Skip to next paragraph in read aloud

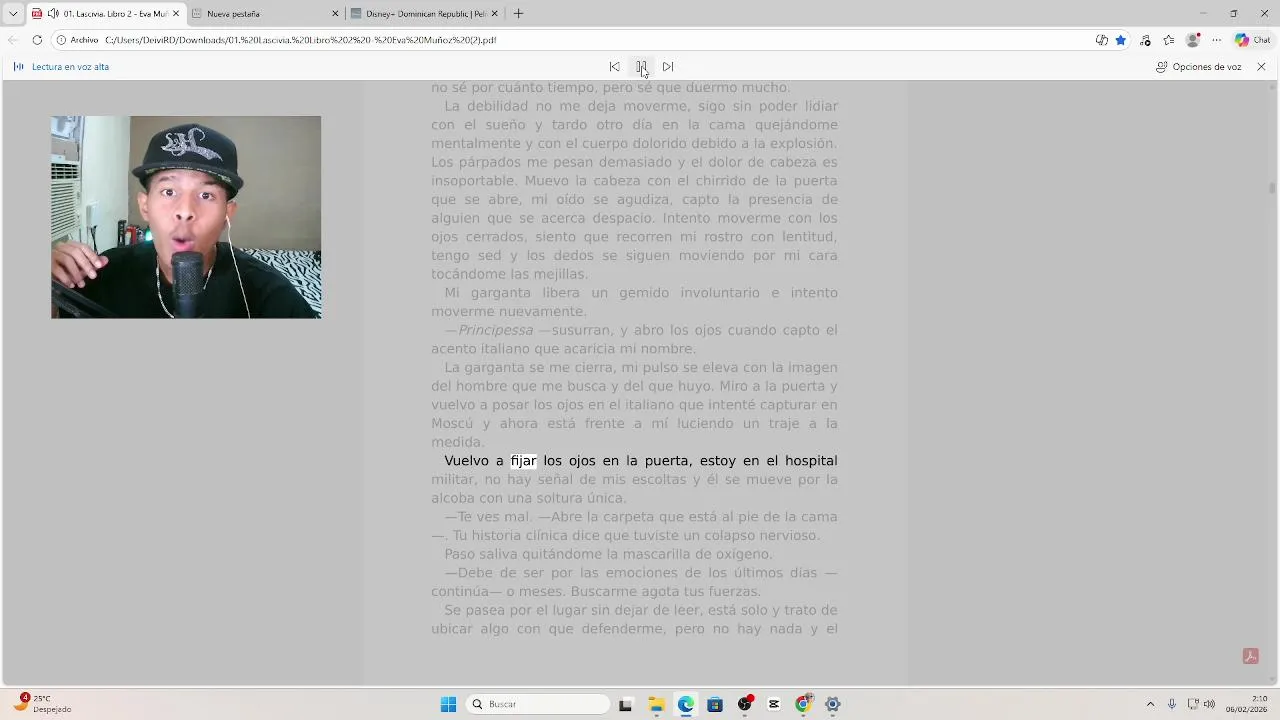668,66
